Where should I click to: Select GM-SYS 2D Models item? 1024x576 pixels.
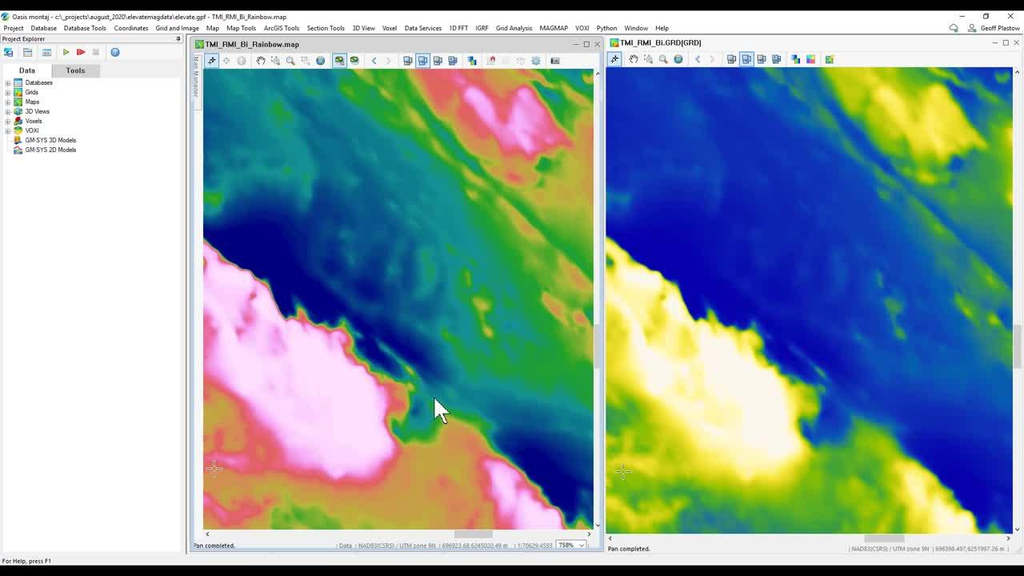pos(50,150)
